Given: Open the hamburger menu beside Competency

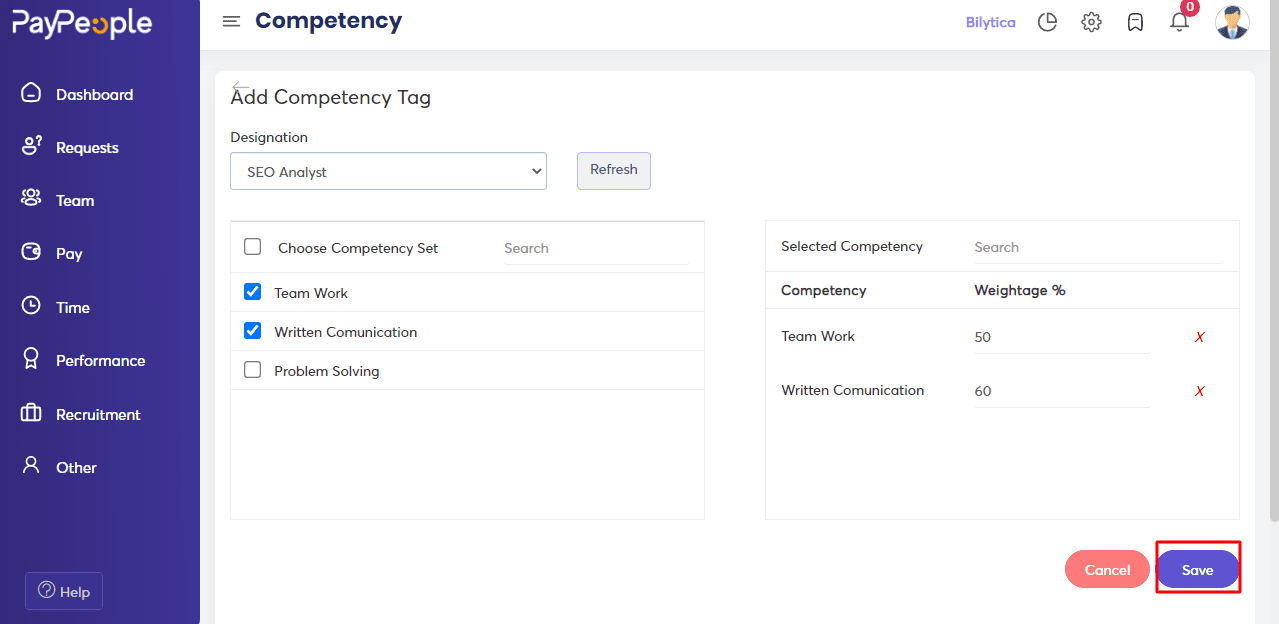Looking at the screenshot, I should [231, 21].
